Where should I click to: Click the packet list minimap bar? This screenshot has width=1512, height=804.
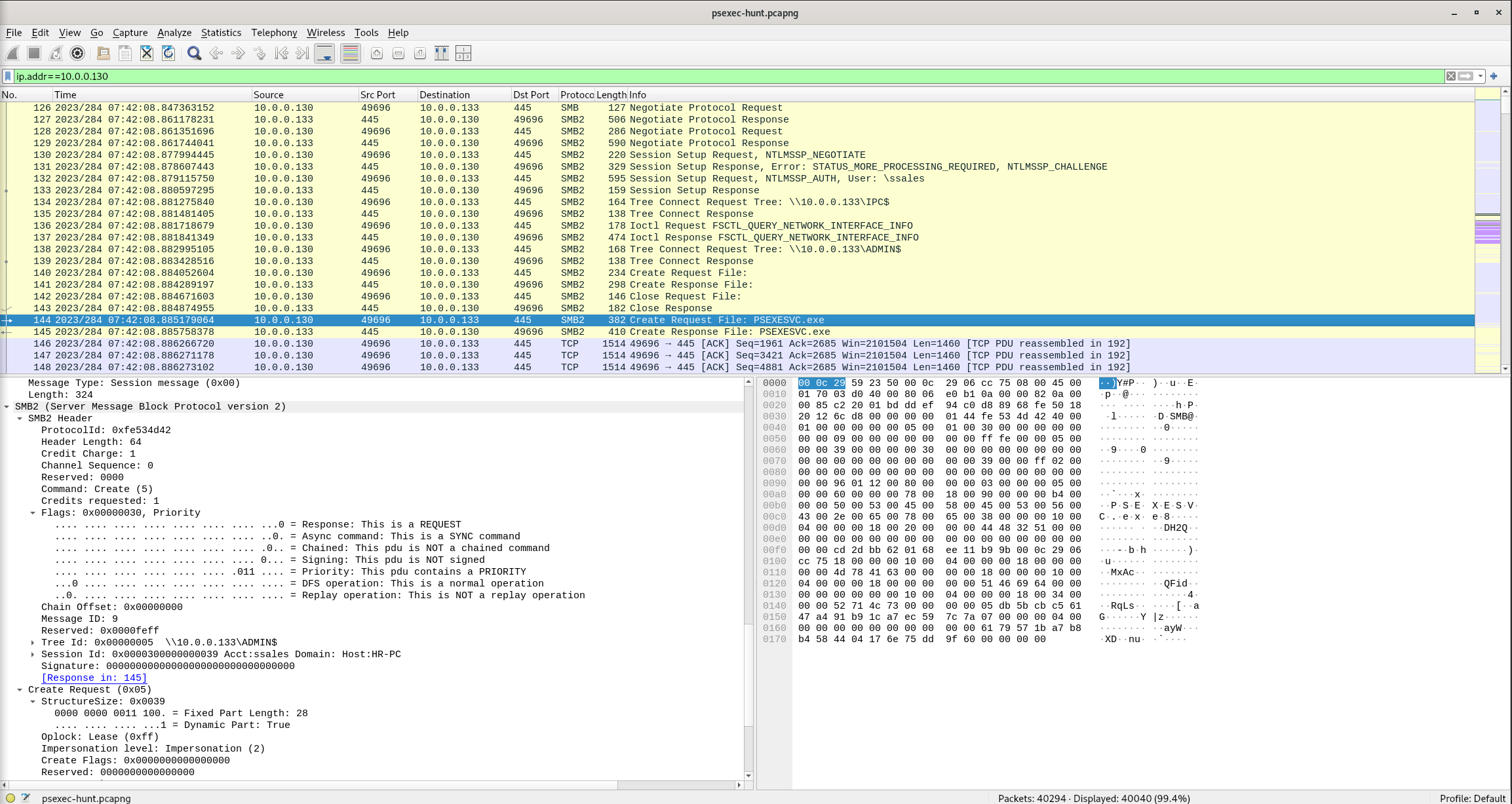click(x=1488, y=231)
